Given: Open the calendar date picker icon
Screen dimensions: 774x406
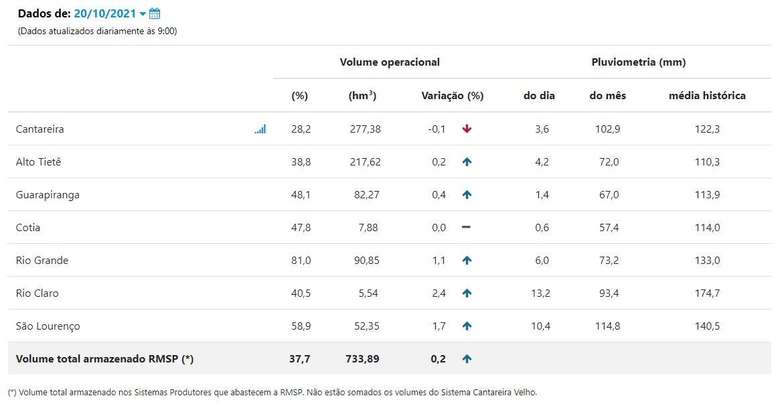Looking at the screenshot, I should (155, 14).
